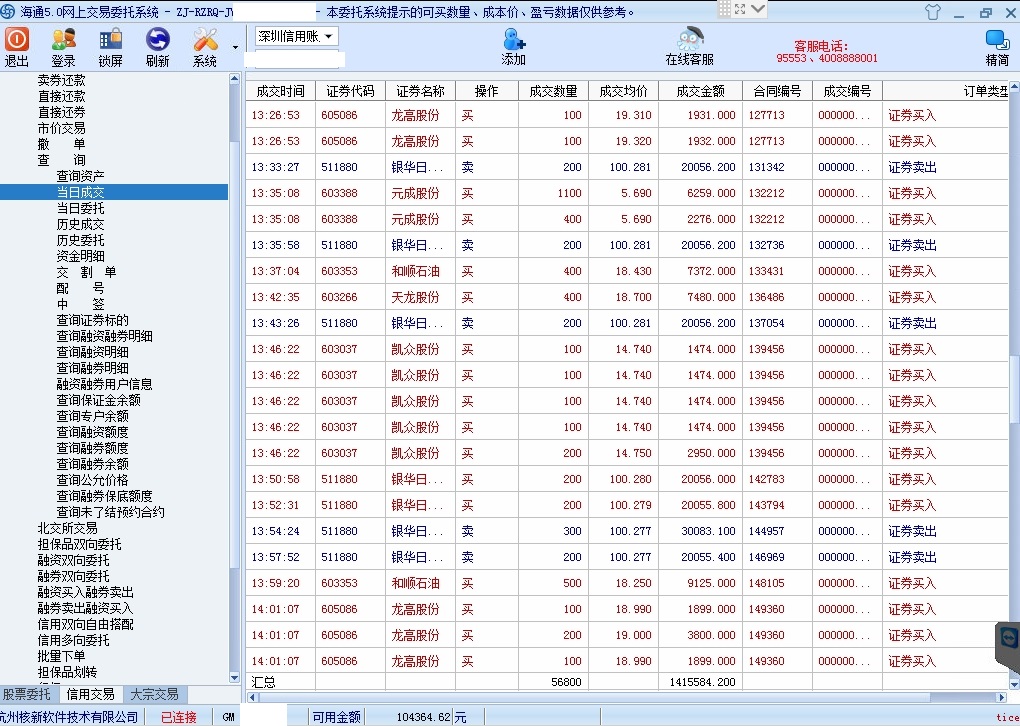Open 资金明细 in the sidebar
The width and height of the screenshot is (1020, 726).
(x=80, y=256)
